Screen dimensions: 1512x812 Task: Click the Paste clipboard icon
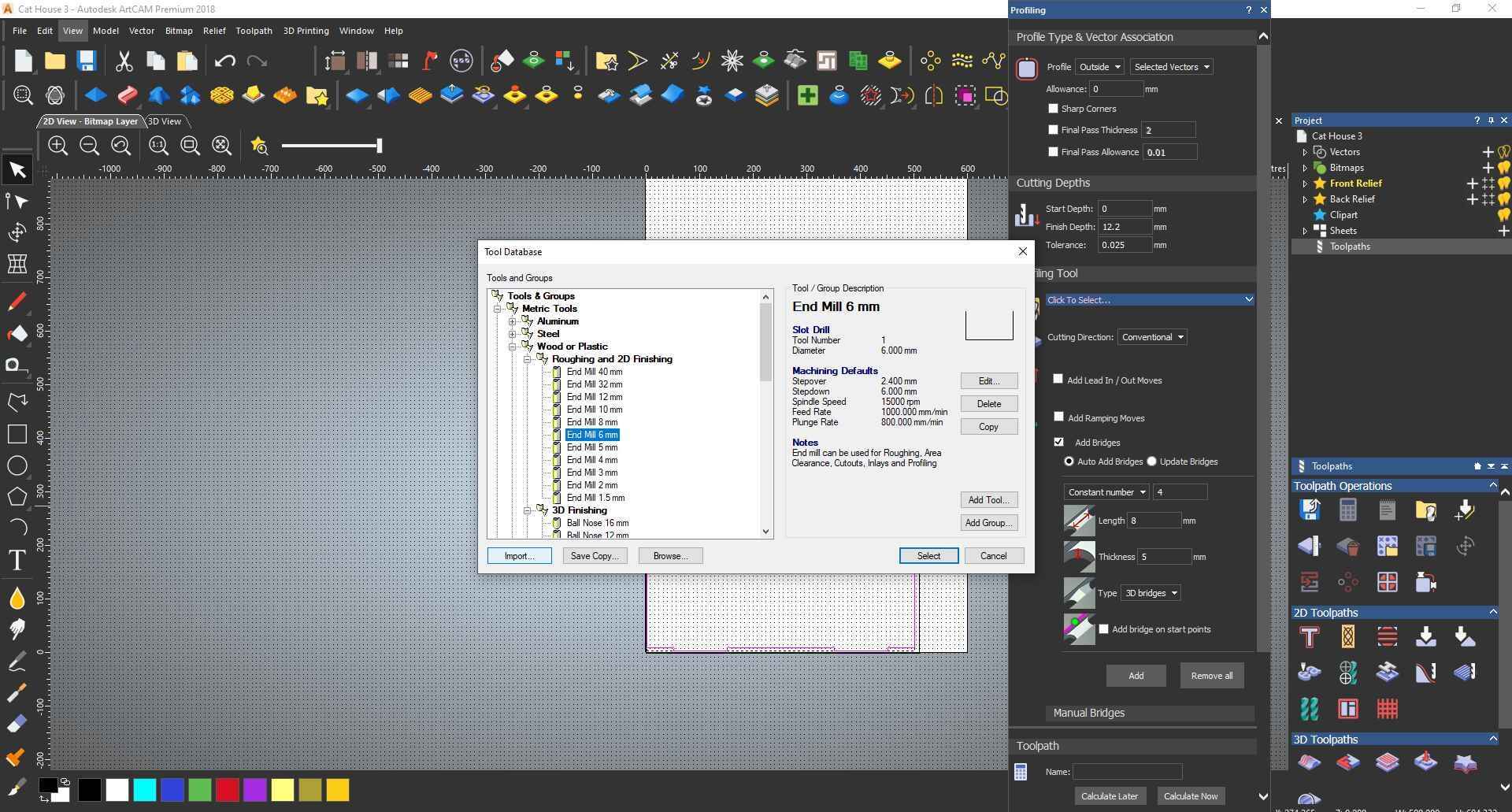pos(187,61)
